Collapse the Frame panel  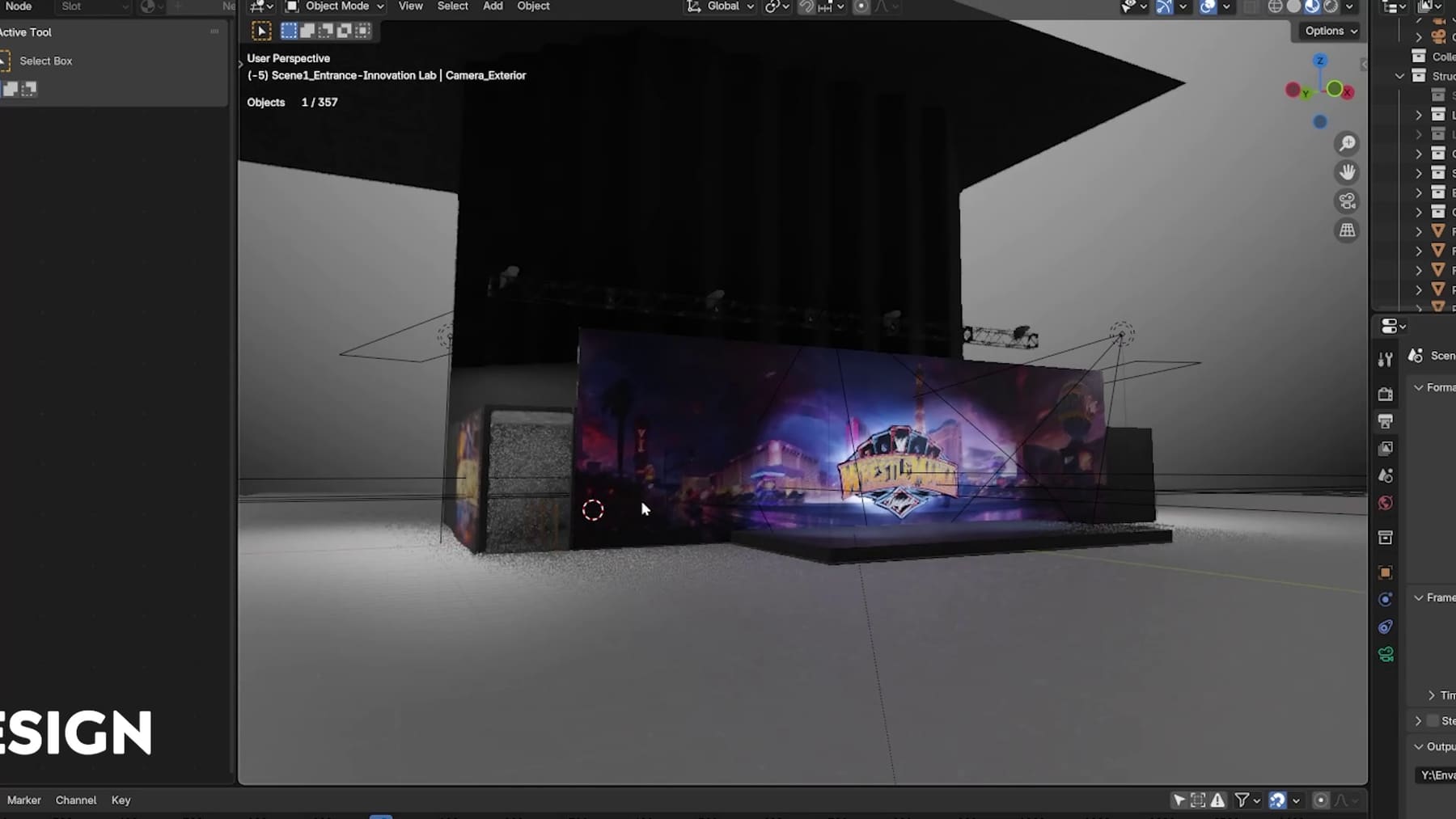1419,597
